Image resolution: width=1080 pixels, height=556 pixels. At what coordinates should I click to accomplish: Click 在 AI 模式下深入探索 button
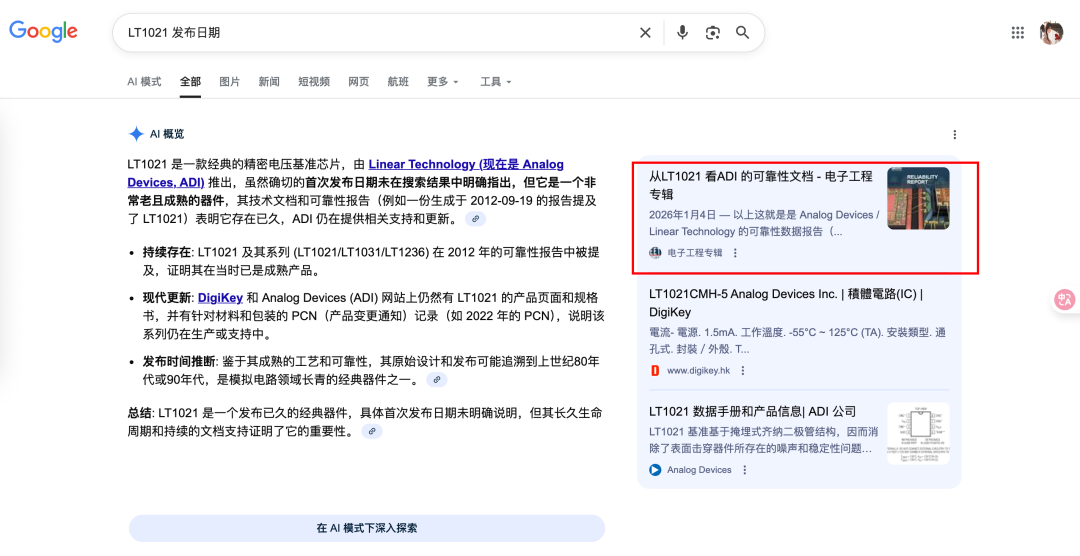click(366, 528)
